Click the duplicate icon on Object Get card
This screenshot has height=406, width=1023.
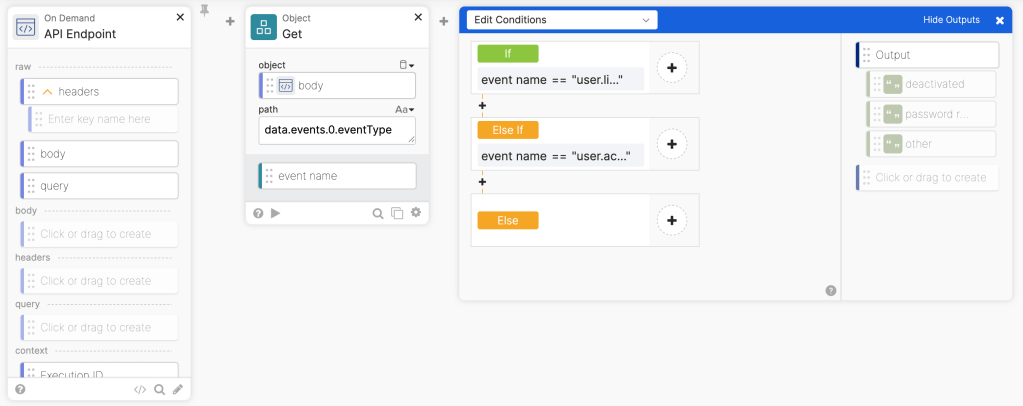tap(397, 213)
